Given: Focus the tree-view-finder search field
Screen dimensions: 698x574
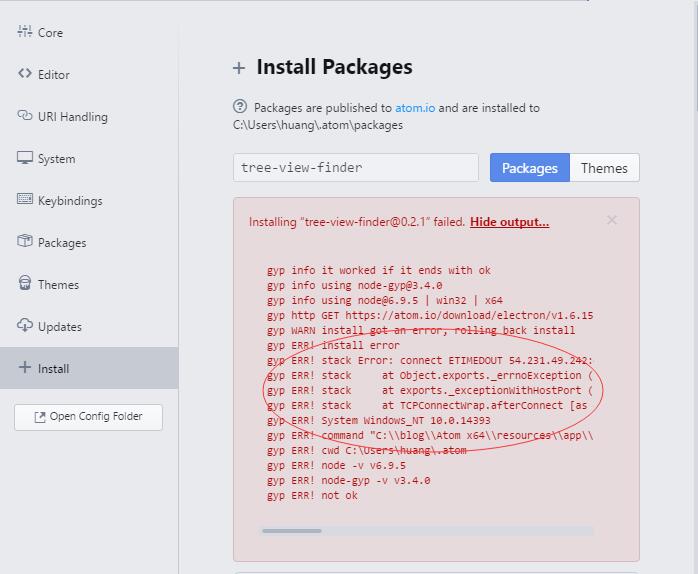Looking at the screenshot, I should click(356, 167).
